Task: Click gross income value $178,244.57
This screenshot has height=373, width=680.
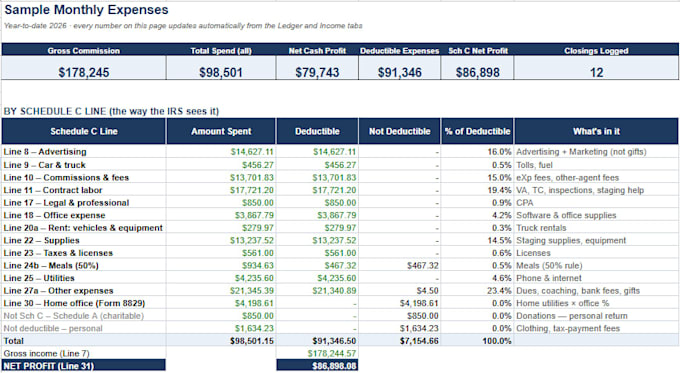Action: [x=332, y=353]
